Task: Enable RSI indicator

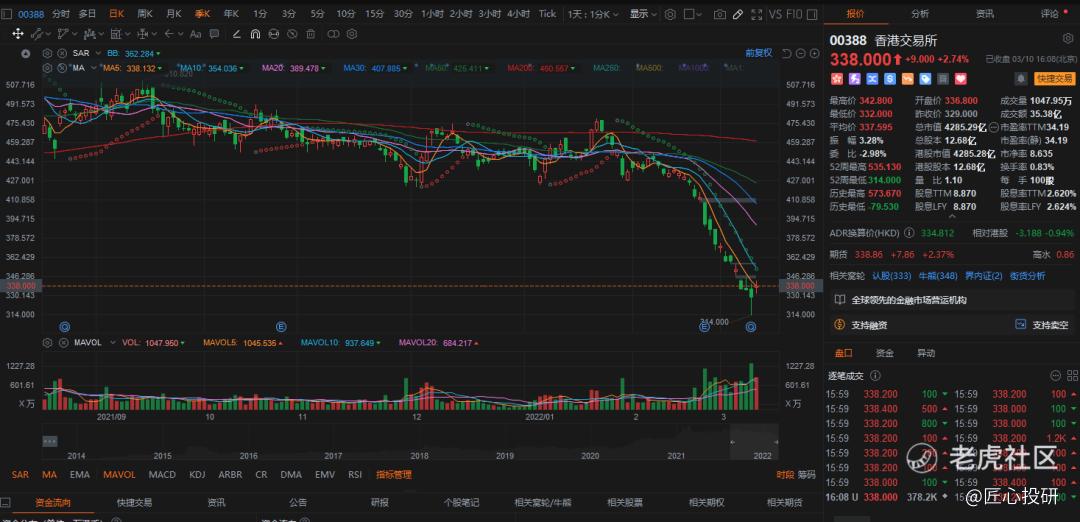Action: click(355, 474)
